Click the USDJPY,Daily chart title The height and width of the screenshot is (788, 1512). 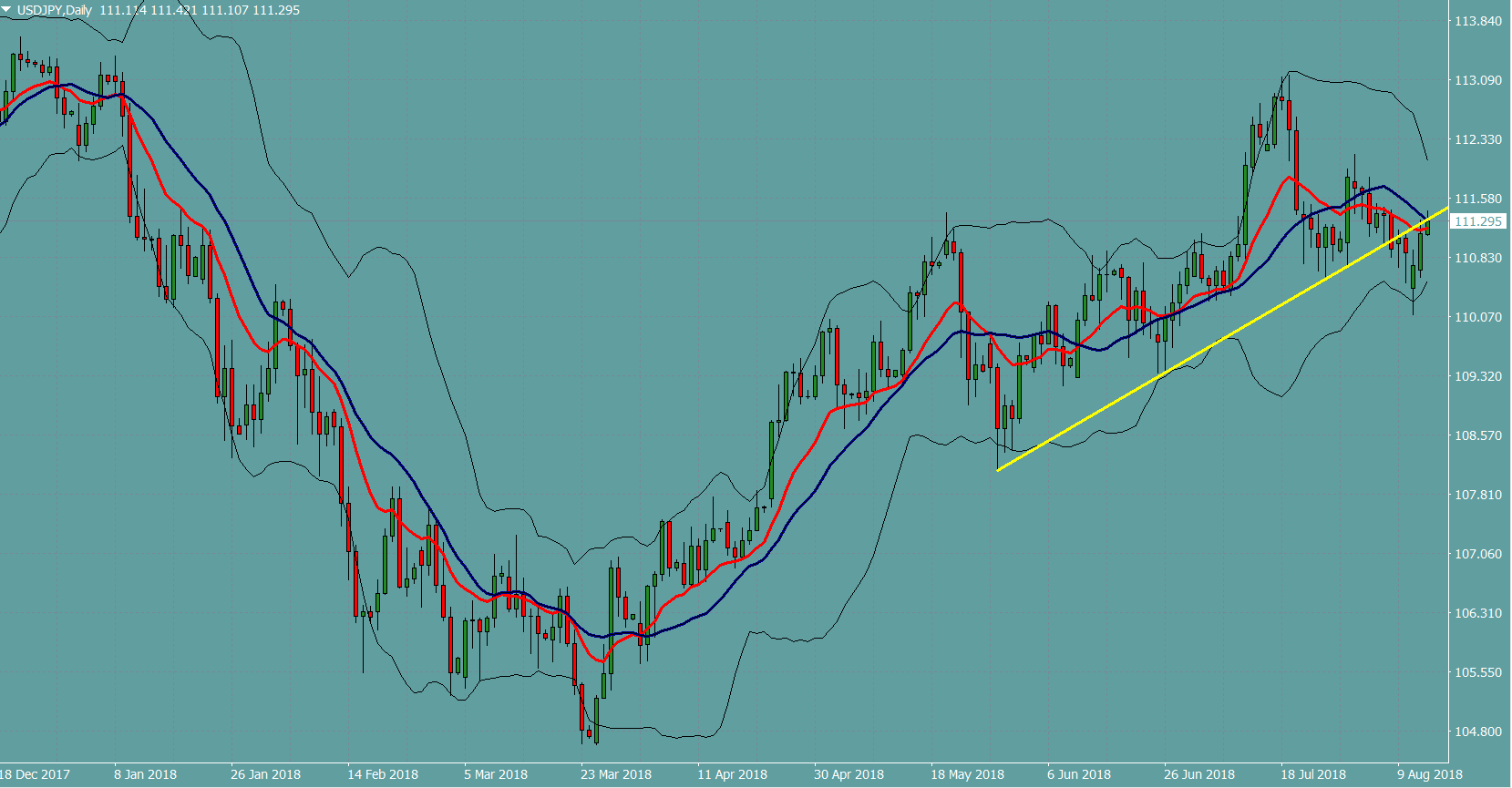click(55, 10)
